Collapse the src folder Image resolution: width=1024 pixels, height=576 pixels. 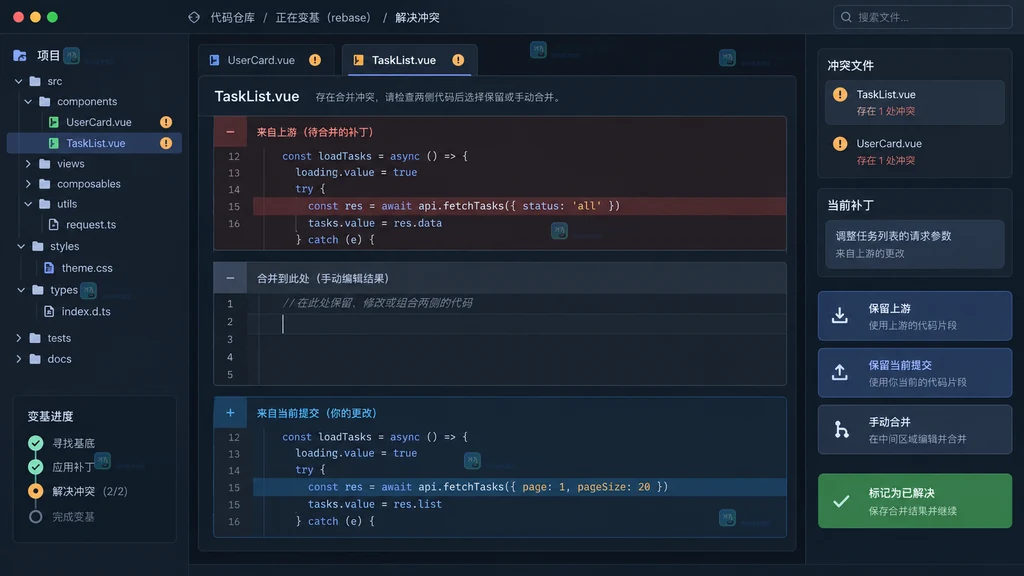coord(18,81)
